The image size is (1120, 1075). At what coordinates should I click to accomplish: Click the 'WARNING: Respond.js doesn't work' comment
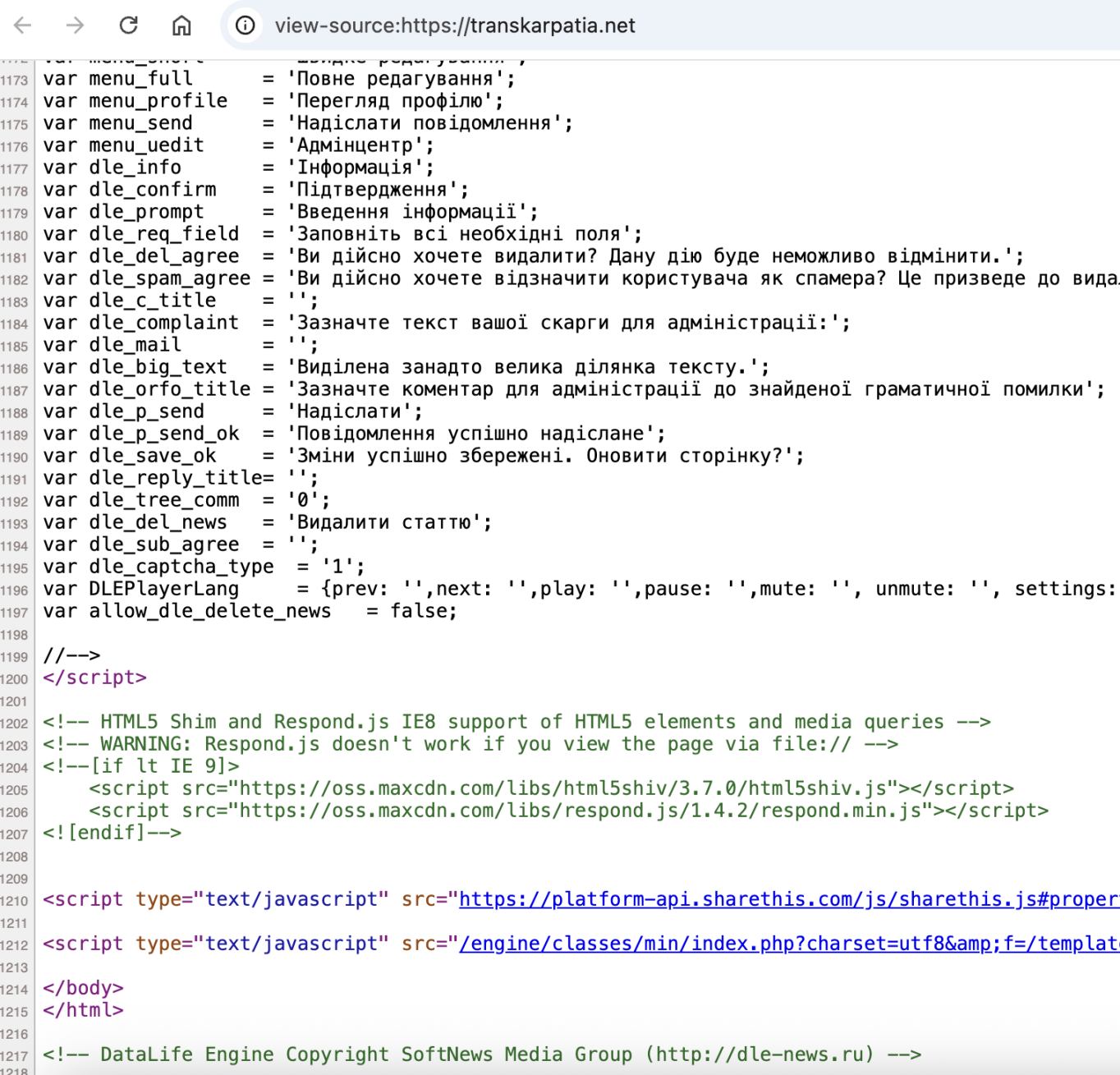470,744
